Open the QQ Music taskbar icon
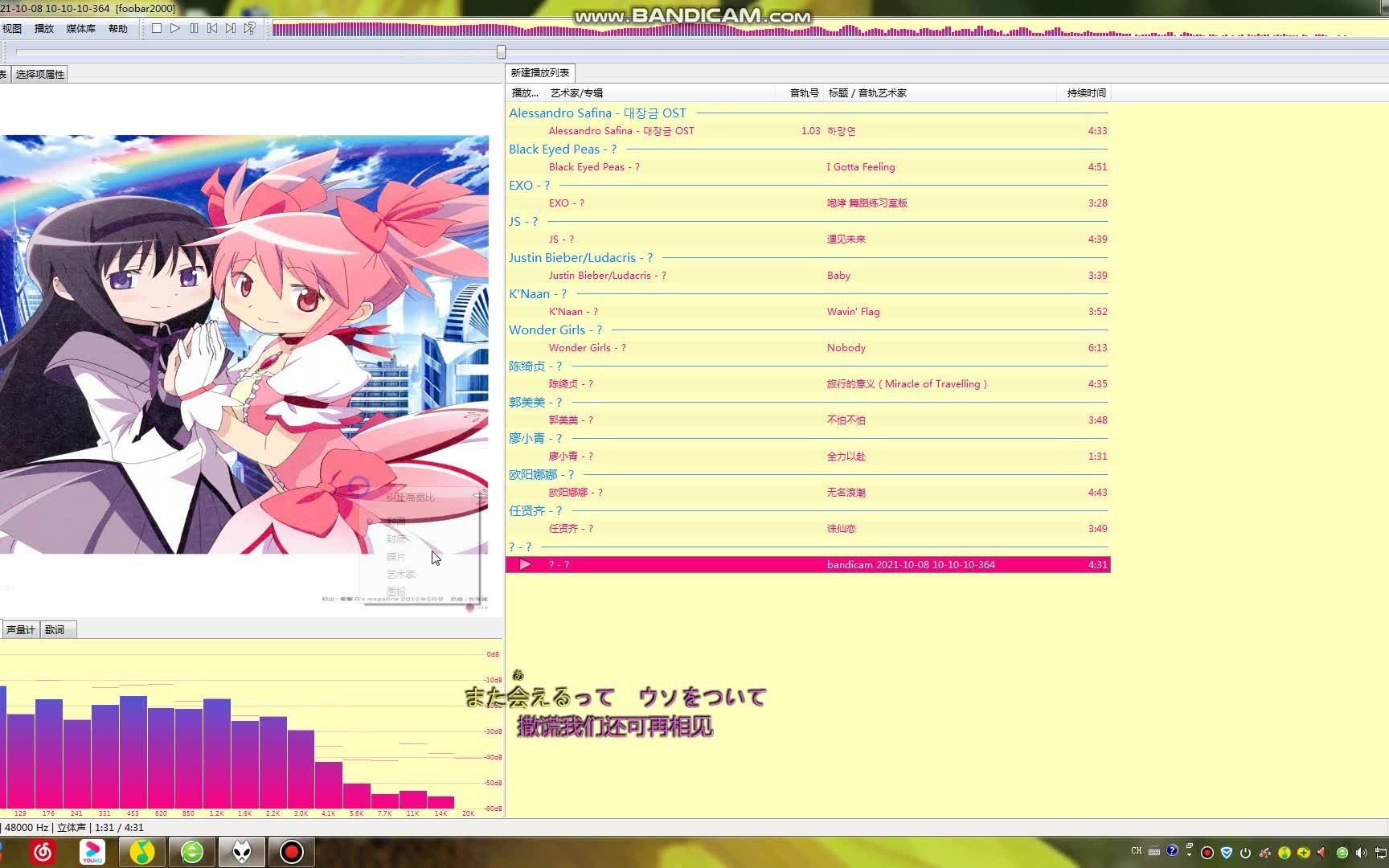This screenshot has height=868, width=1389. click(x=142, y=852)
